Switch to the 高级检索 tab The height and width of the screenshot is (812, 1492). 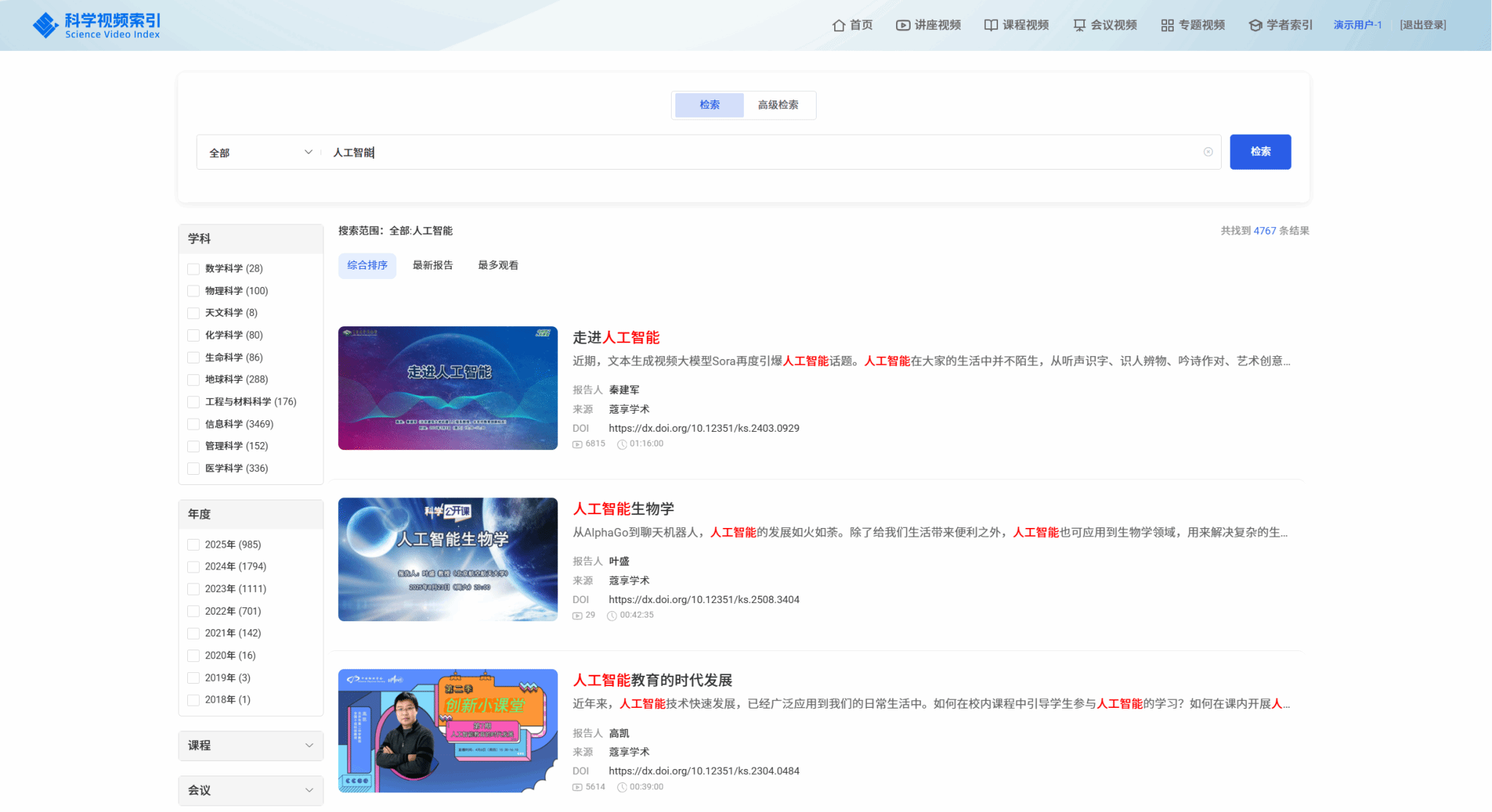(x=777, y=105)
